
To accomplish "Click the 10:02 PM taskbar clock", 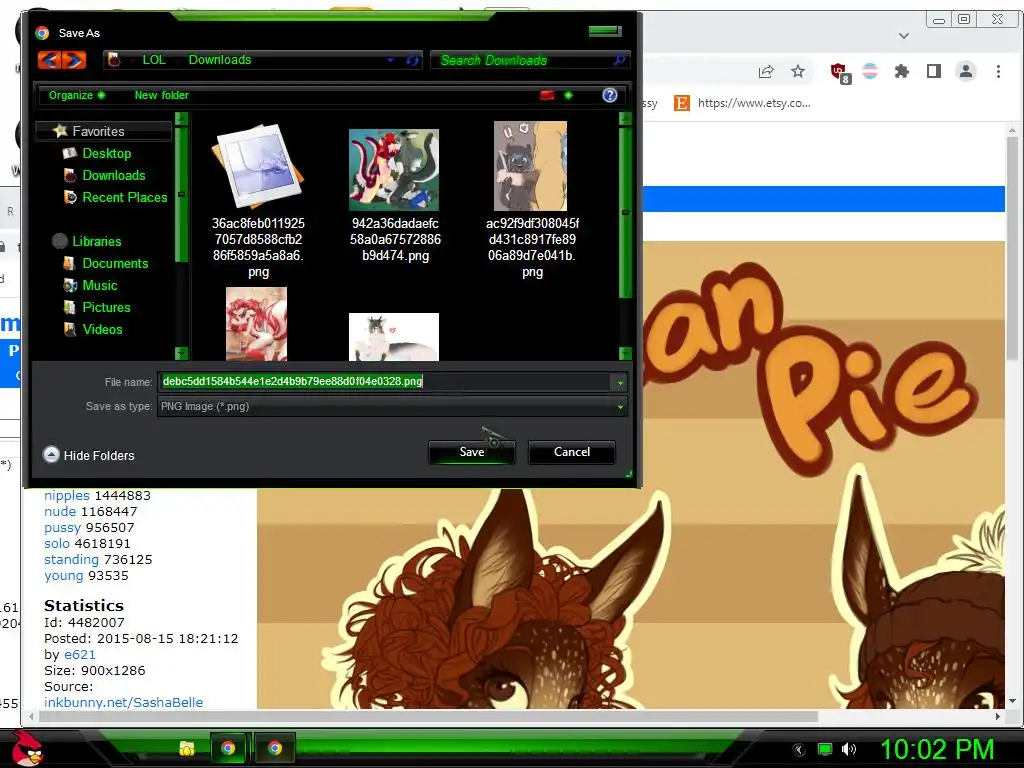I will [x=937, y=749].
